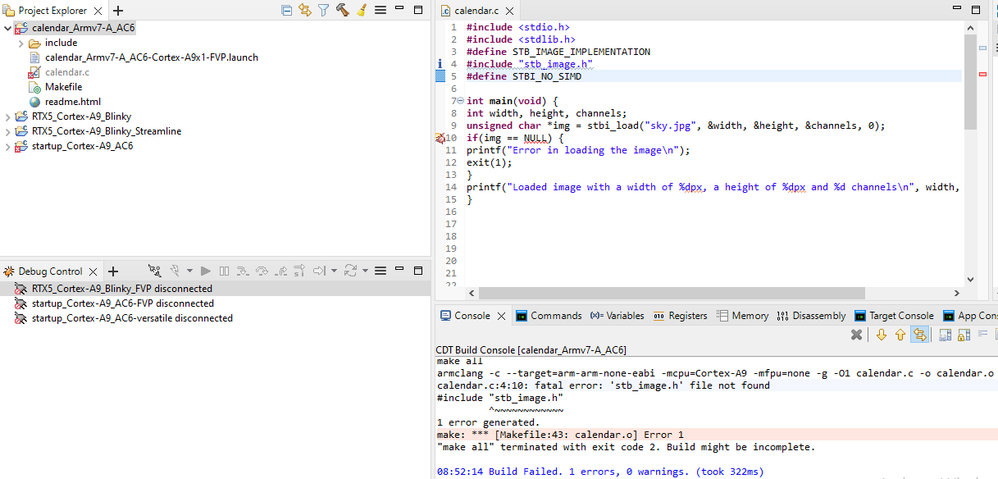
Task: Close the calendar.c editor tab
Action: click(x=508, y=10)
